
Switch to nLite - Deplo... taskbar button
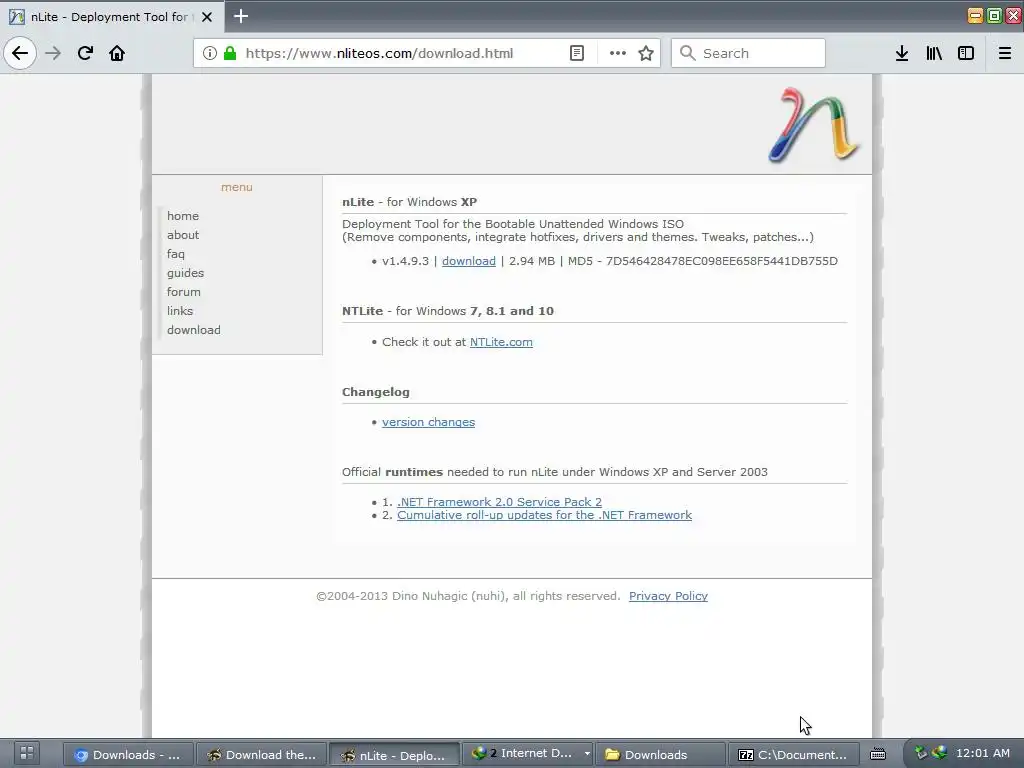tap(394, 755)
